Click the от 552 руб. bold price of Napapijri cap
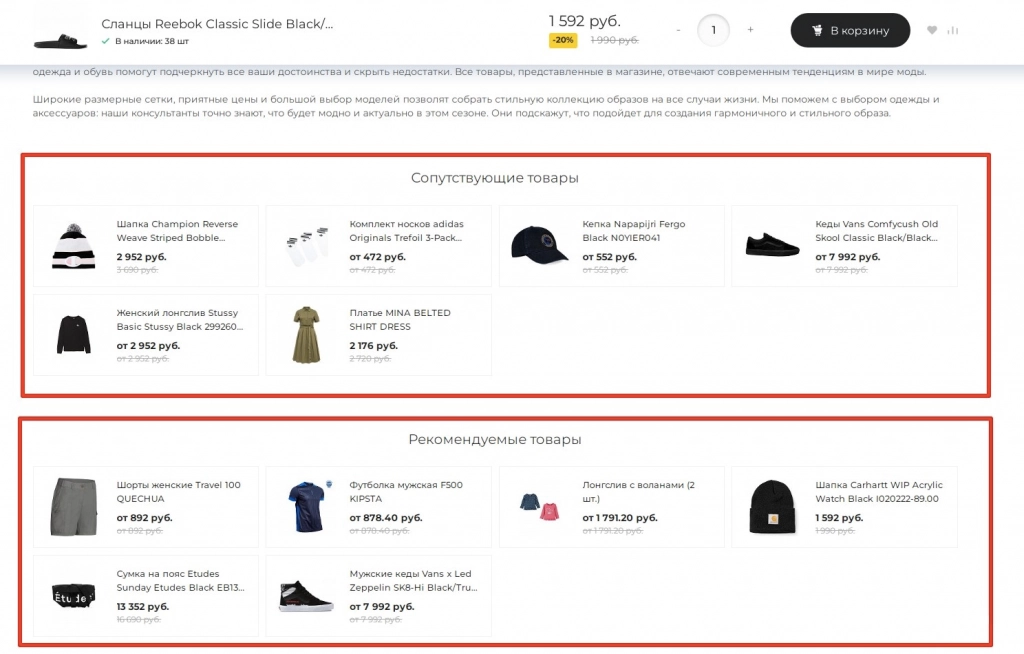1024x654 pixels. click(609, 257)
